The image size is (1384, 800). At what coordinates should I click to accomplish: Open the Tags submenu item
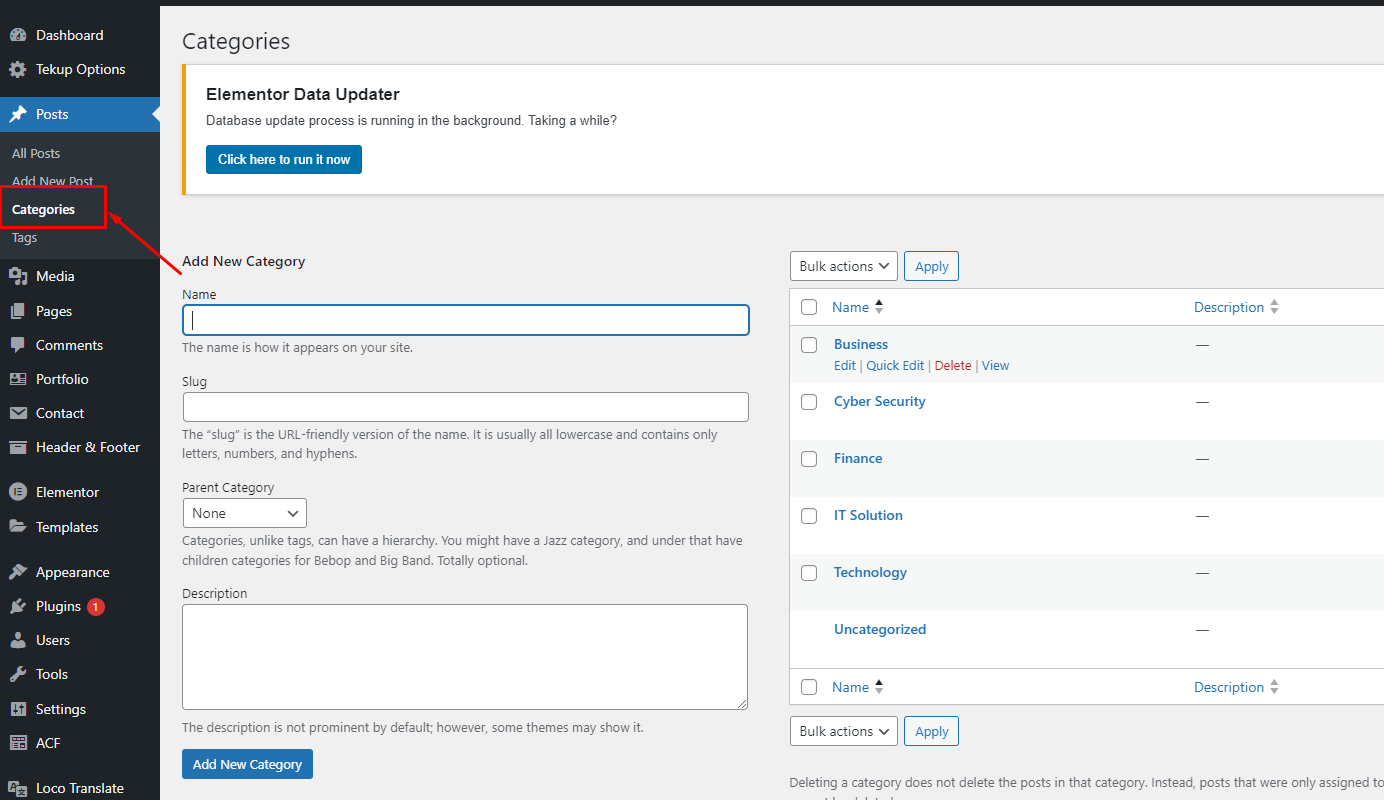click(x=25, y=238)
